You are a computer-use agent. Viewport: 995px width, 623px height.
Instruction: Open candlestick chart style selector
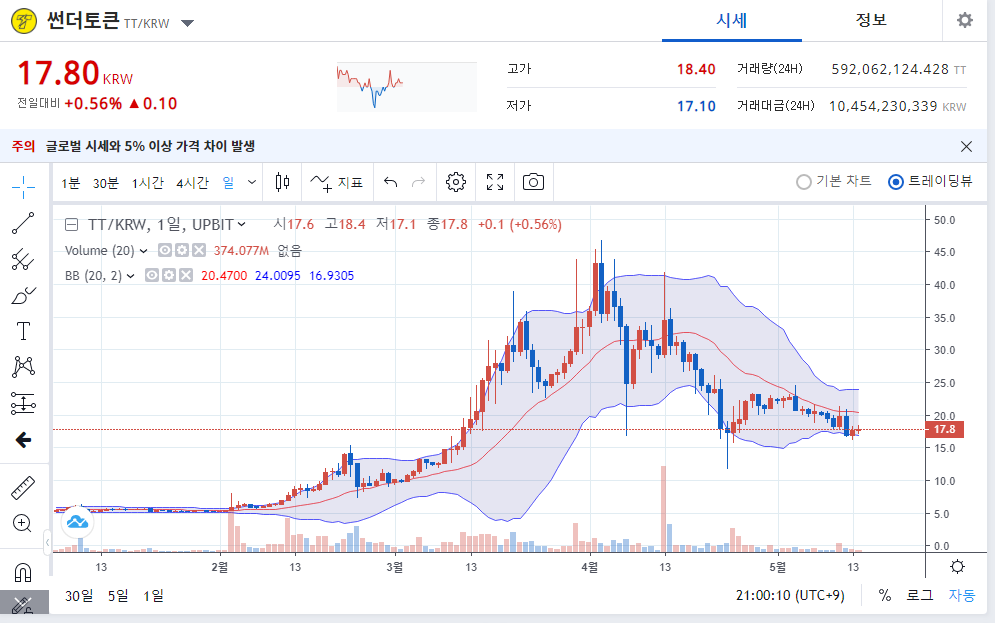[x=282, y=183]
